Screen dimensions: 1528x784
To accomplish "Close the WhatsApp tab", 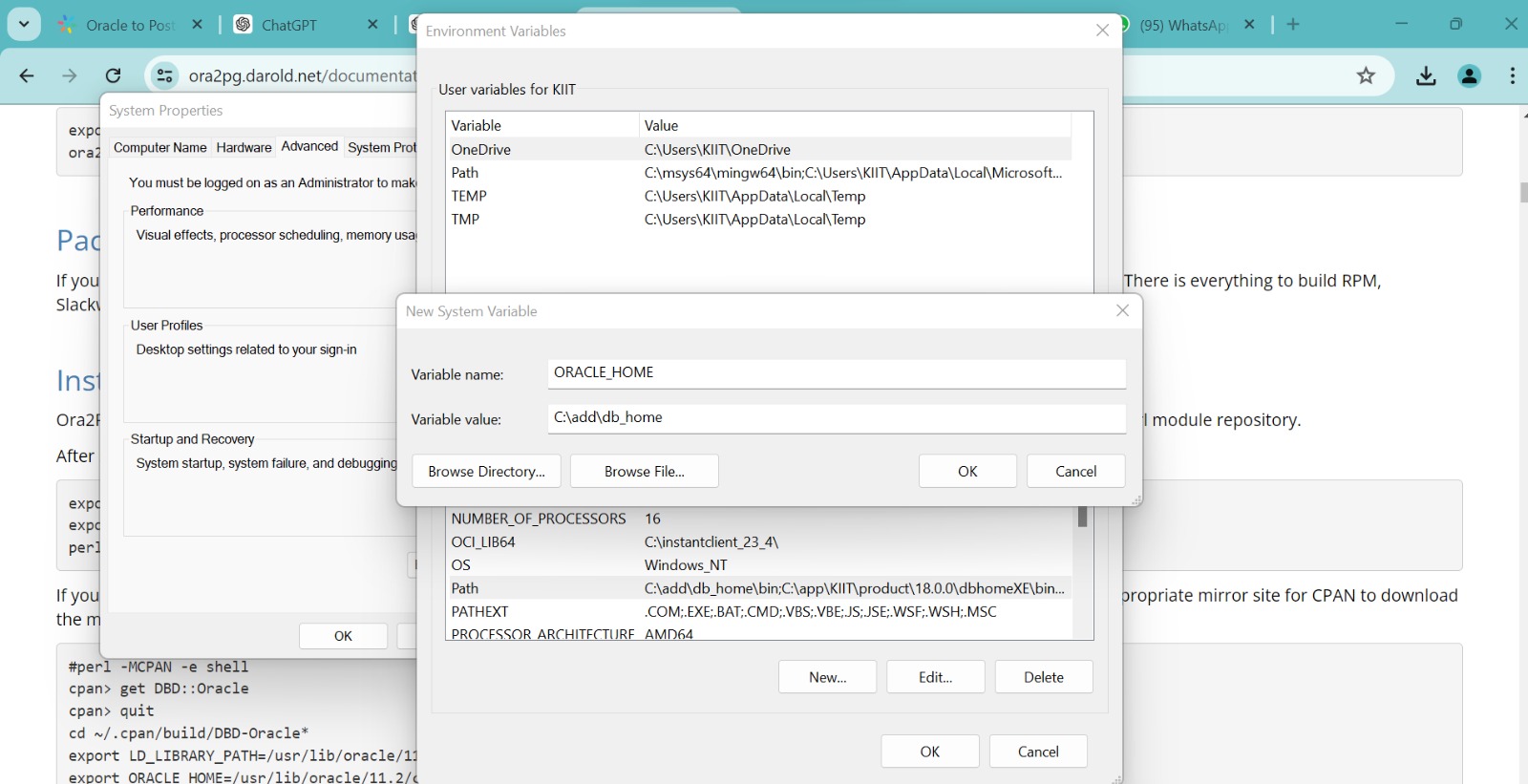I will coord(1249,25).
